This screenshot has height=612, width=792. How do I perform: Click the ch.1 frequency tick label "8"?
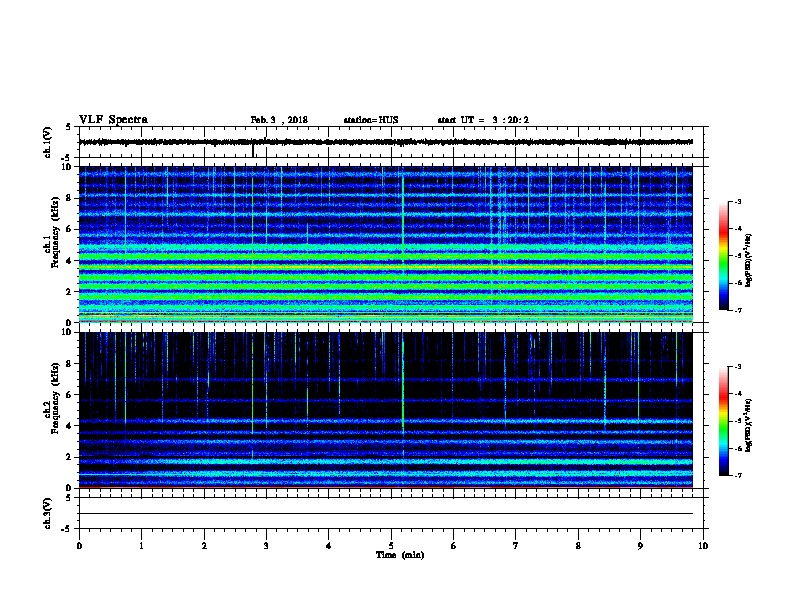69,198
